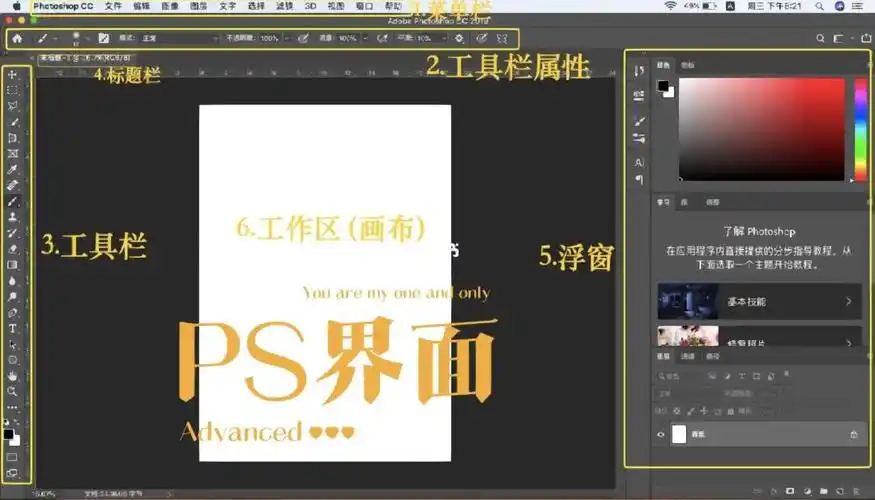Open the 文件 menu
The height and width of the screenshot is (500, 875).
pyautogui.click(x=113, y=6)
